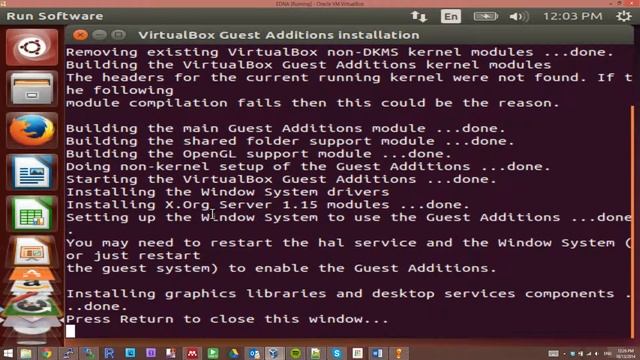Open Google Drive from the Windows taskbar
The image size is (640, 360).
pyautogui.click(x=233, y=353)
